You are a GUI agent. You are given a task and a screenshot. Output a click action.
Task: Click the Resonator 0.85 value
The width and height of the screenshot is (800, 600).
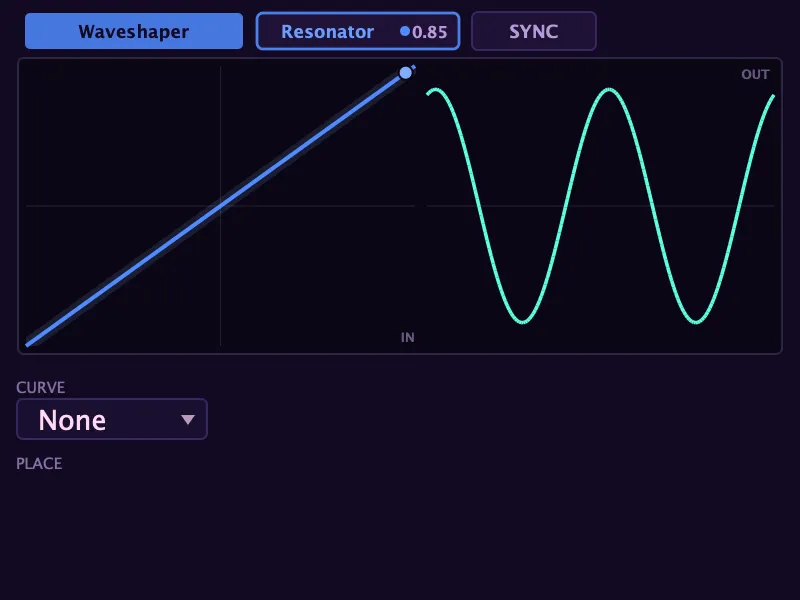430,32
